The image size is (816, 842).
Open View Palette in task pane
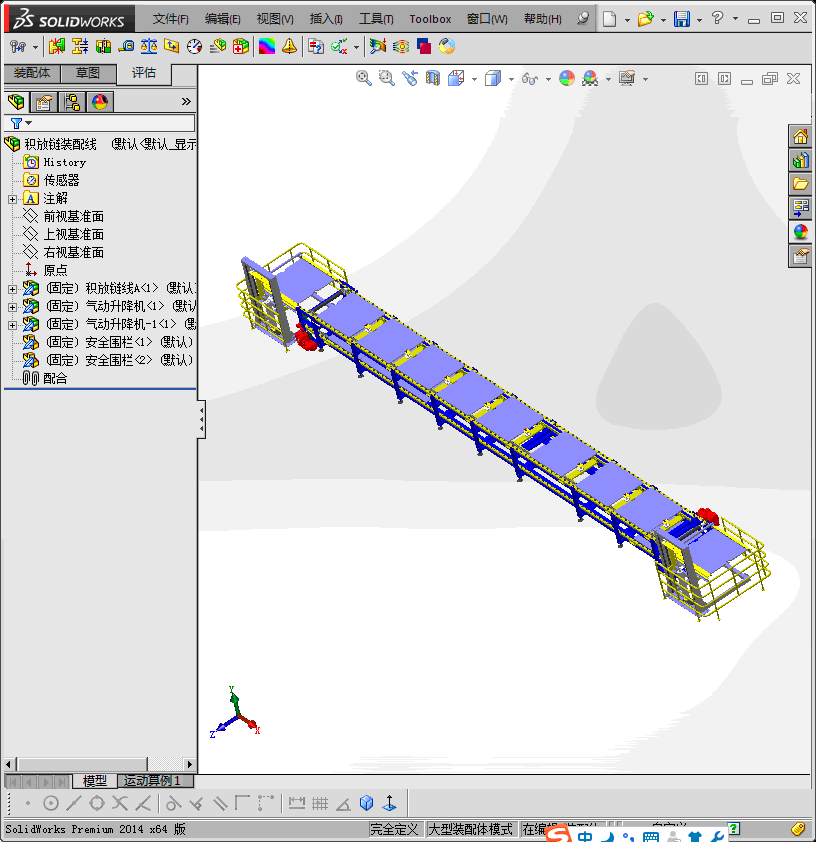800,208
